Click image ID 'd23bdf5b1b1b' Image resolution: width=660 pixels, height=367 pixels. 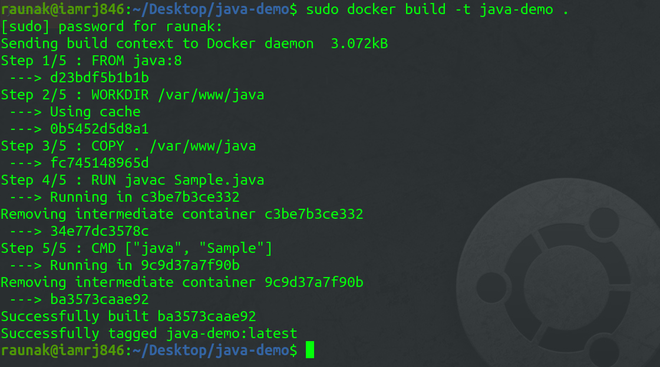click(x=99, y=77)
